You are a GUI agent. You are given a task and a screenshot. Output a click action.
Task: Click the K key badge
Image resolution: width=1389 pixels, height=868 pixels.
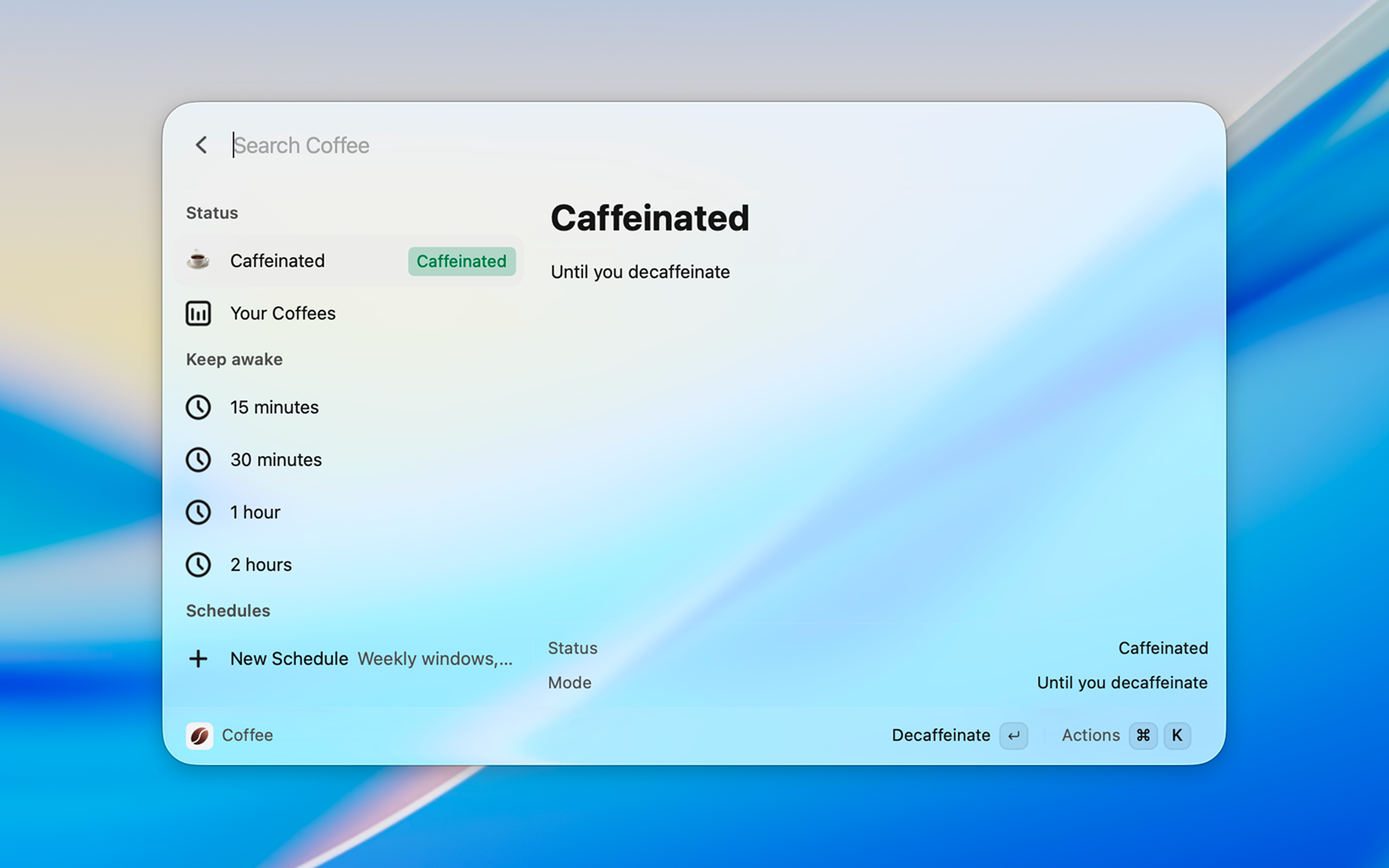[1177, 735]
